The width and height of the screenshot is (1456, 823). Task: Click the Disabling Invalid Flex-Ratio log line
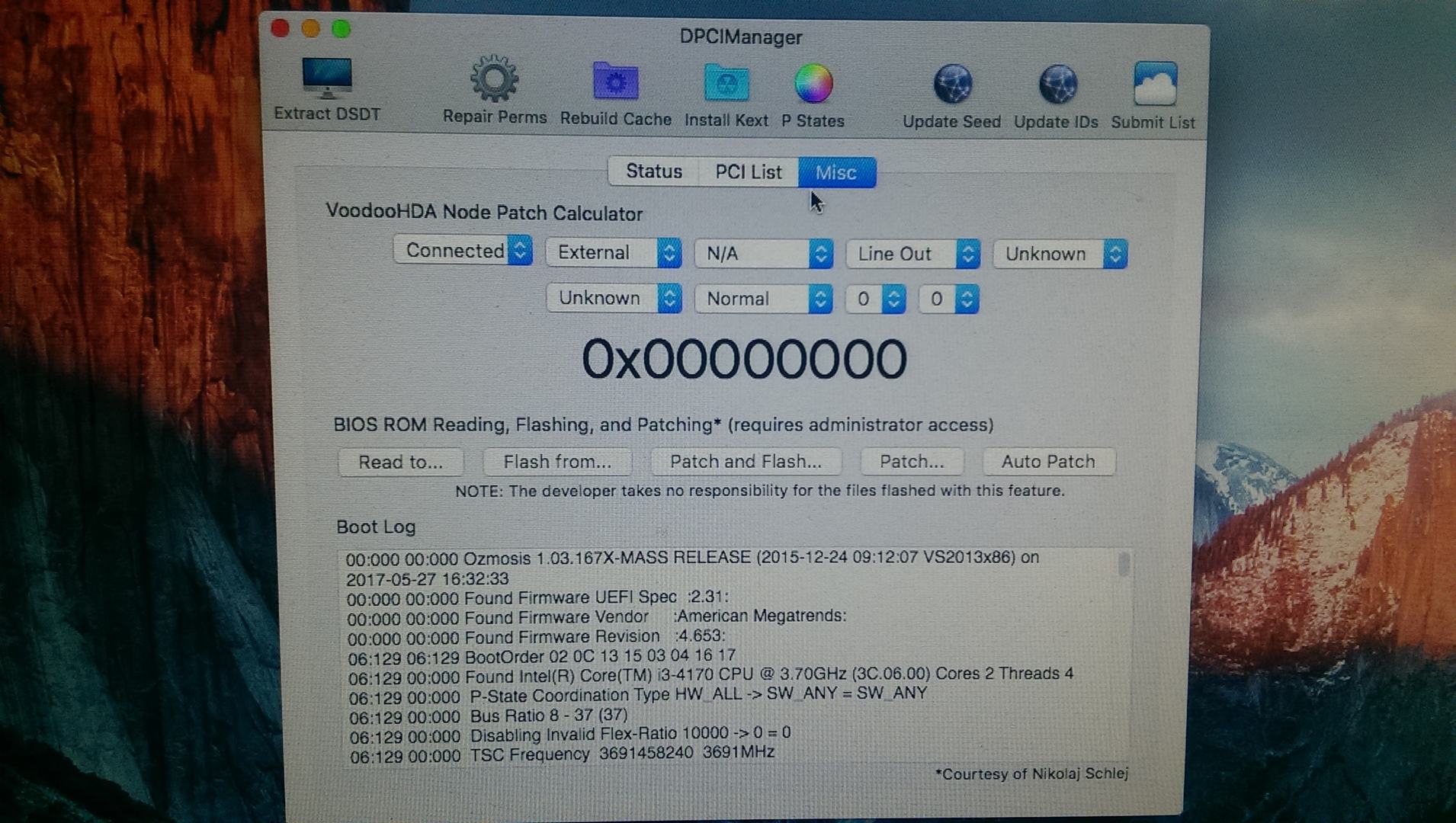(x=570, y=735)
